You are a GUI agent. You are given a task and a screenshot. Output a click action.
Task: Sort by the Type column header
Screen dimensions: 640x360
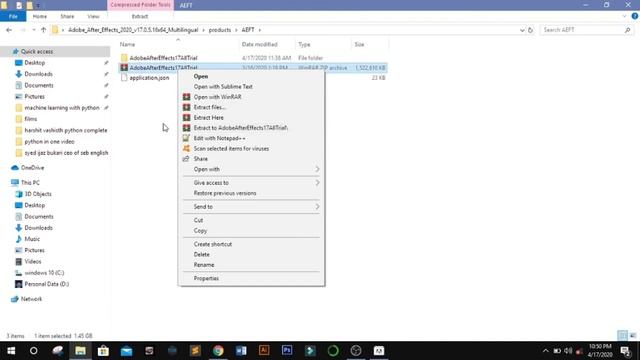(x=322, y=44)
